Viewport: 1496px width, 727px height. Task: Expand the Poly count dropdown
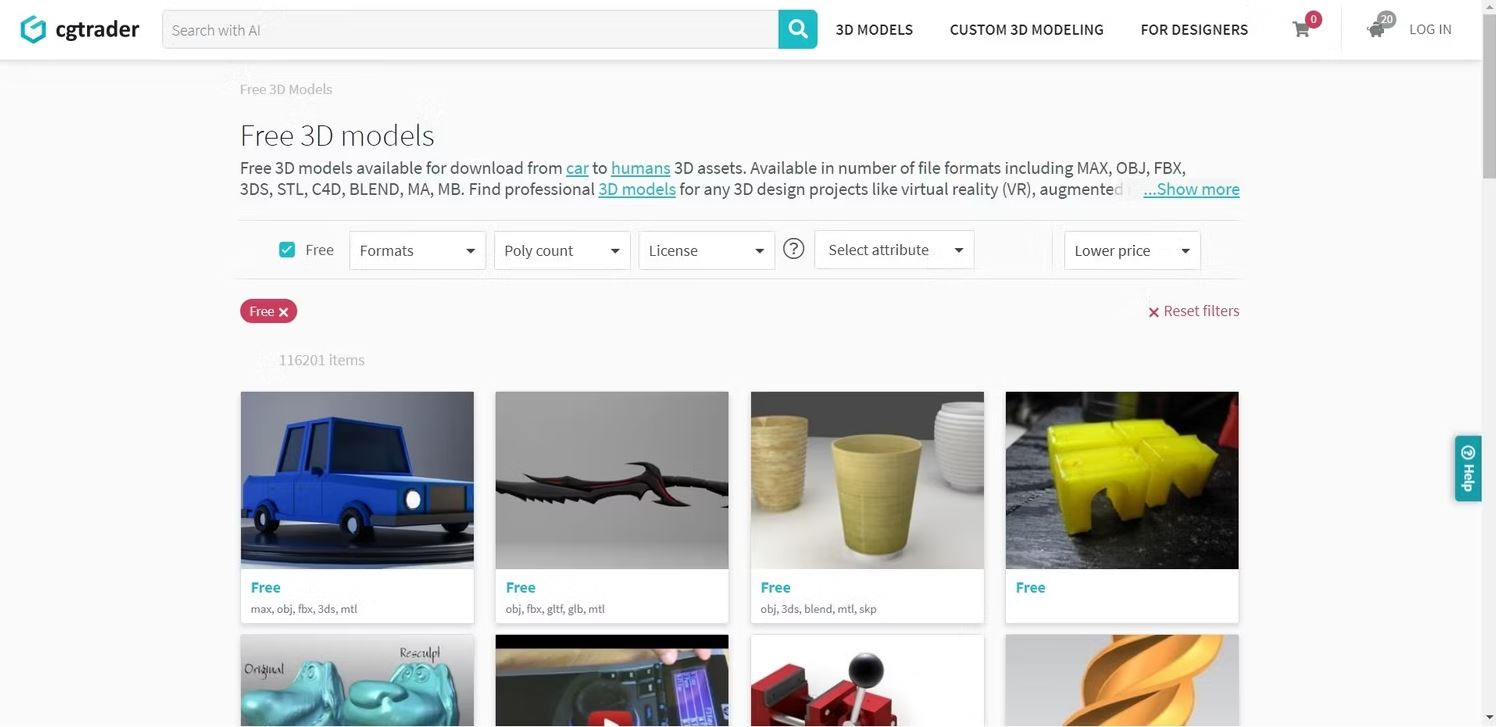tap(562, 251)
